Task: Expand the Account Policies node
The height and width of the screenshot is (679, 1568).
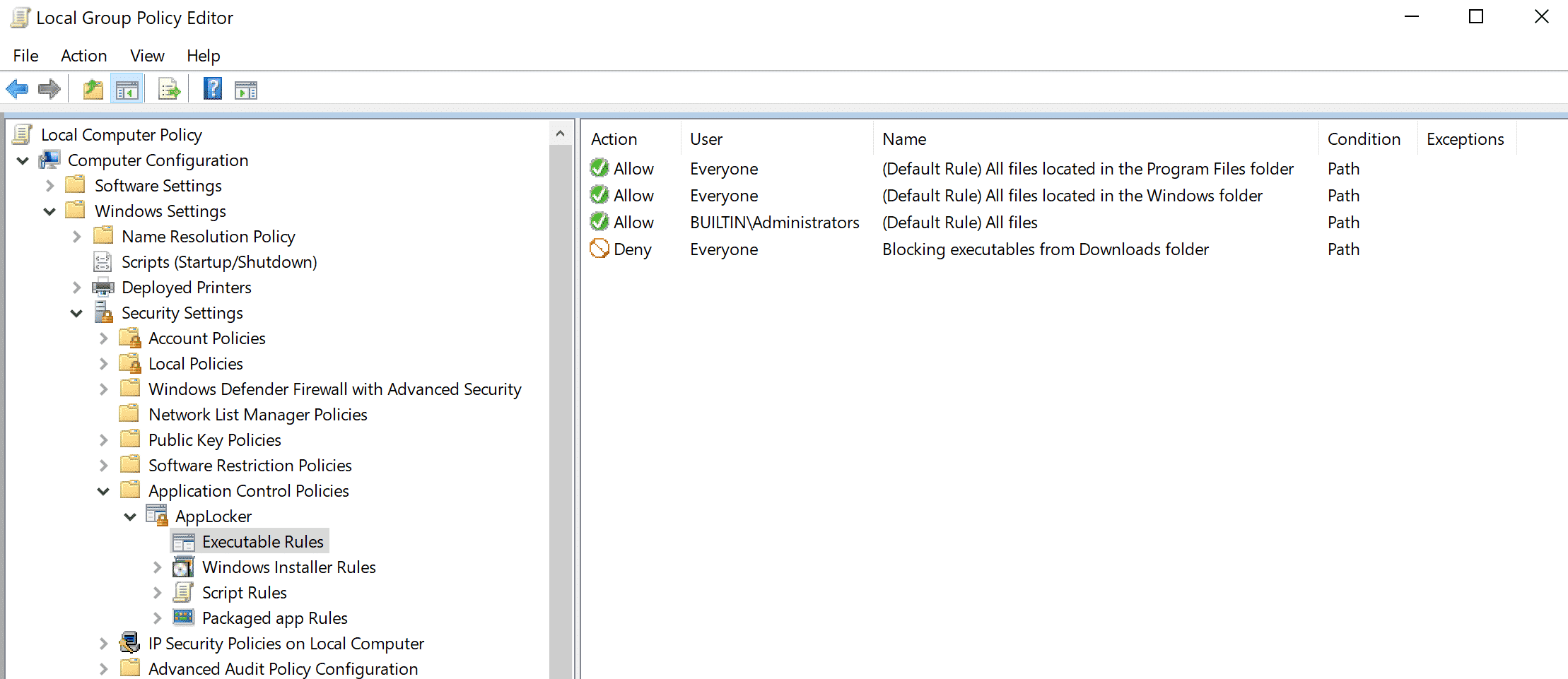Action: pyautogui.click(x=104, y=338)
